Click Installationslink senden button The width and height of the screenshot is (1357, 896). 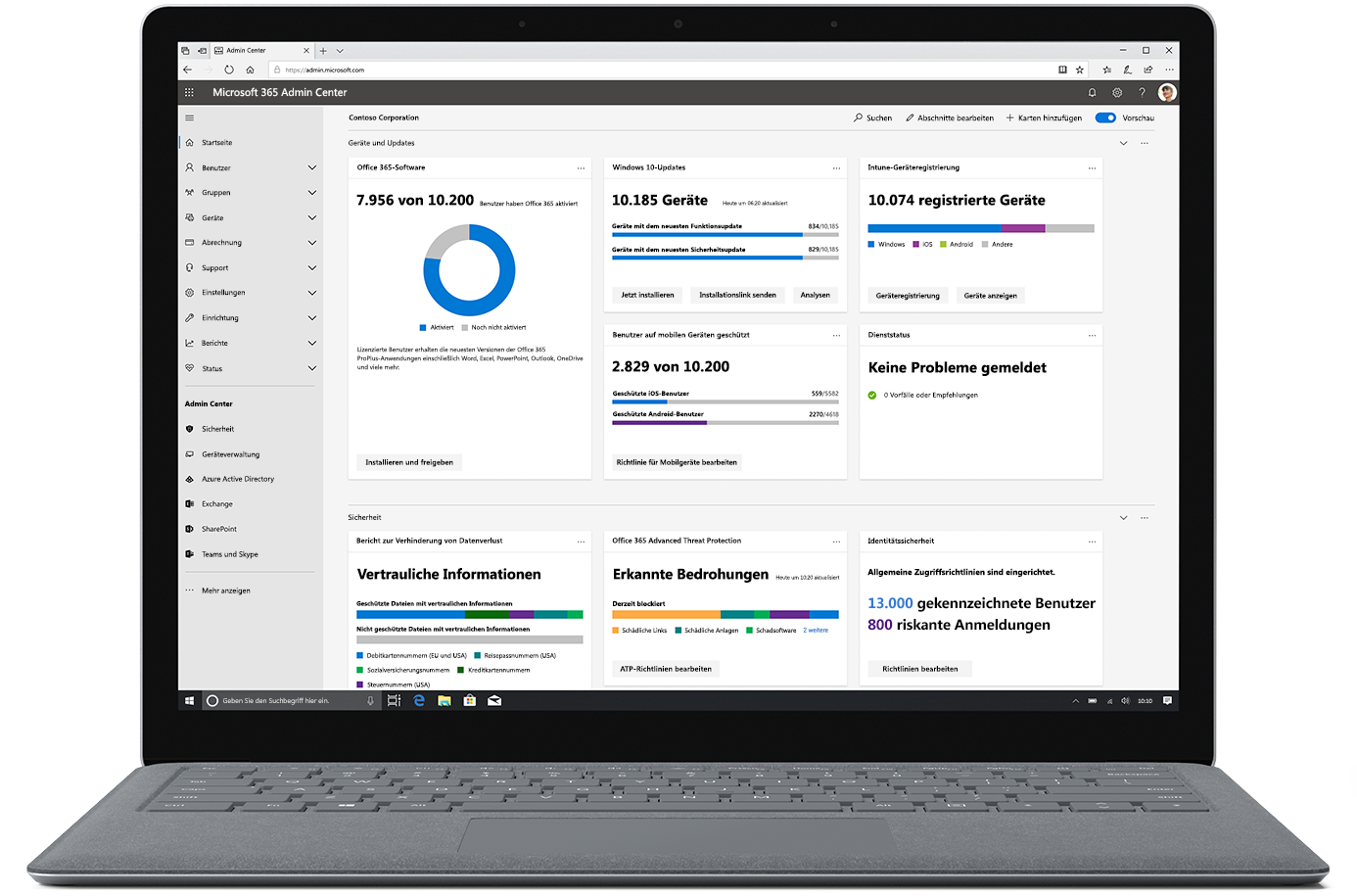click(737, 295)
